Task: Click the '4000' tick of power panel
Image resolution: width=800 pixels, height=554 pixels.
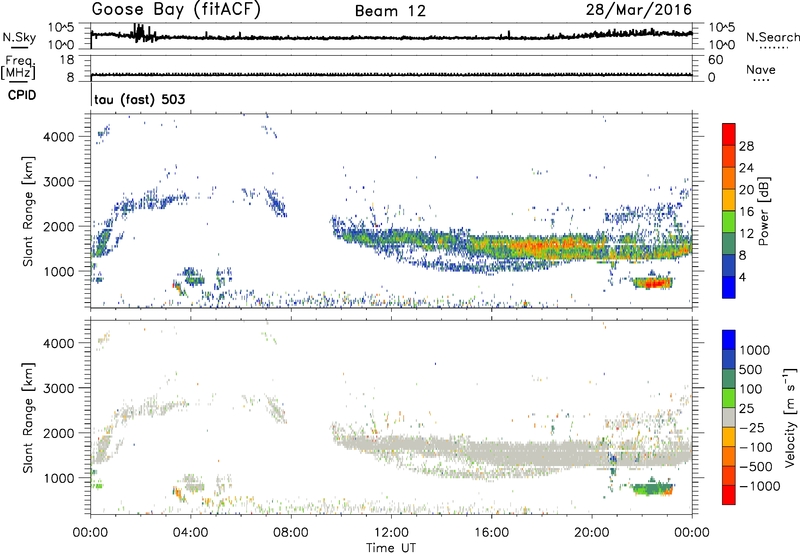Action: point(58,137)
